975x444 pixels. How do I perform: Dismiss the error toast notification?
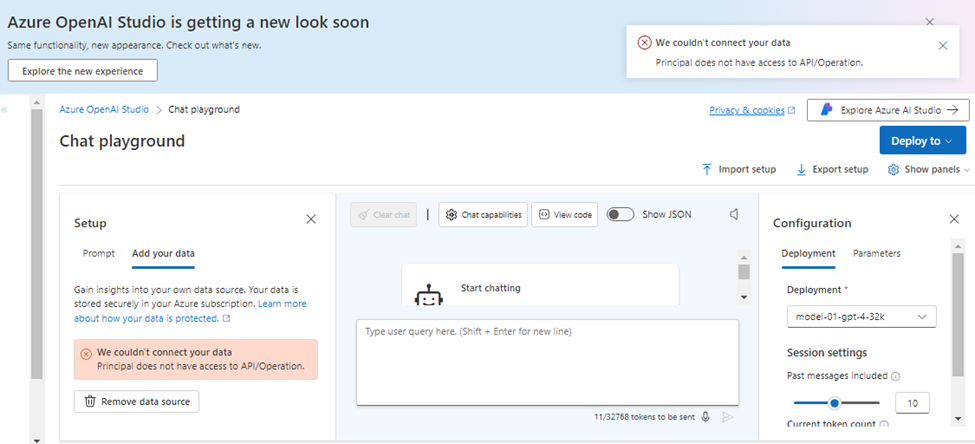pyautogui.click(x=943, y=45)
